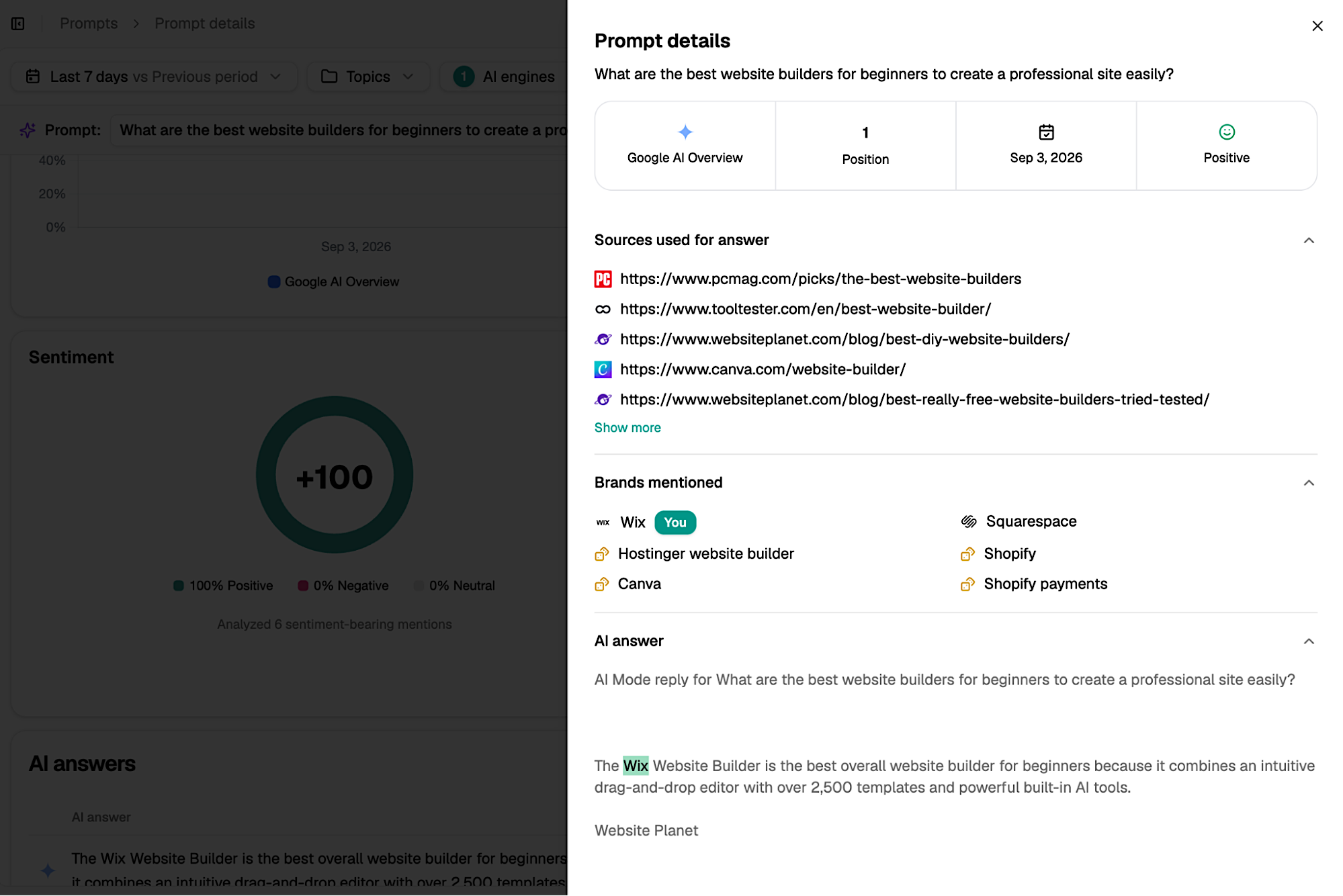Click the icon beside Hostinger website builder

pyautogui.click(x=601, y=553)
